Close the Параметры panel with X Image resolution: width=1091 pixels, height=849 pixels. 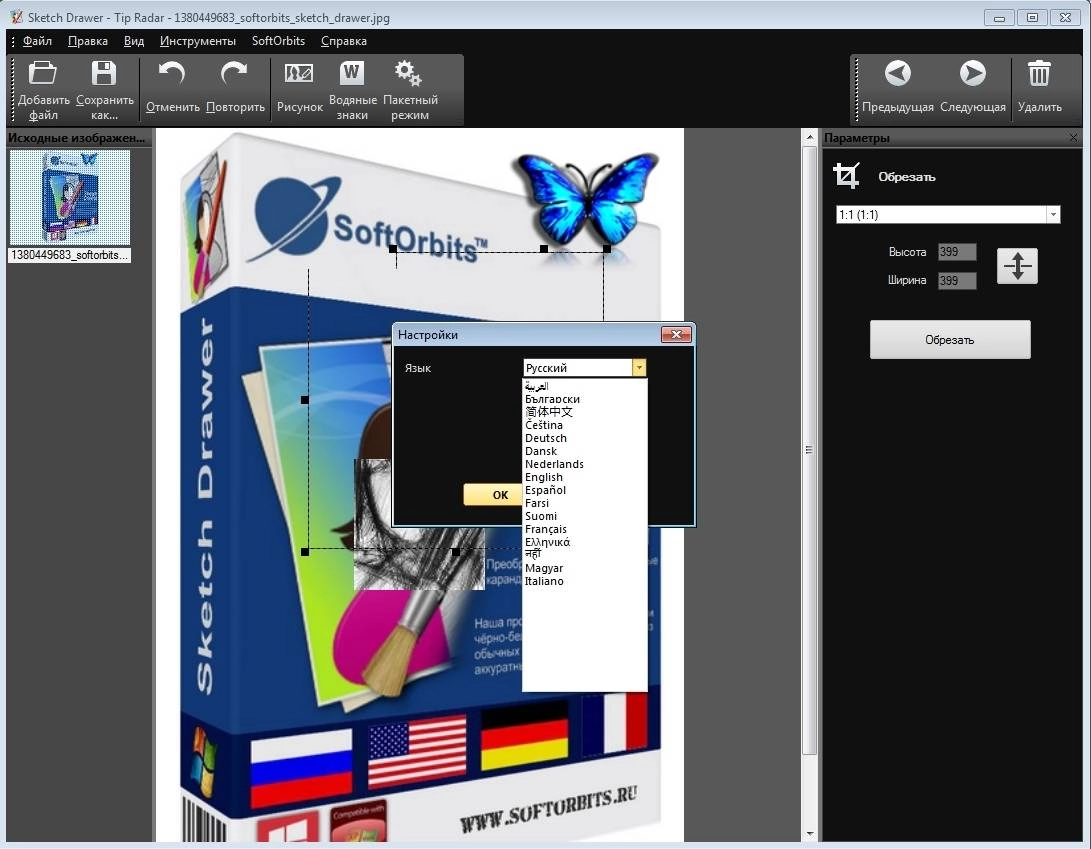click(x=1074, y=138)
